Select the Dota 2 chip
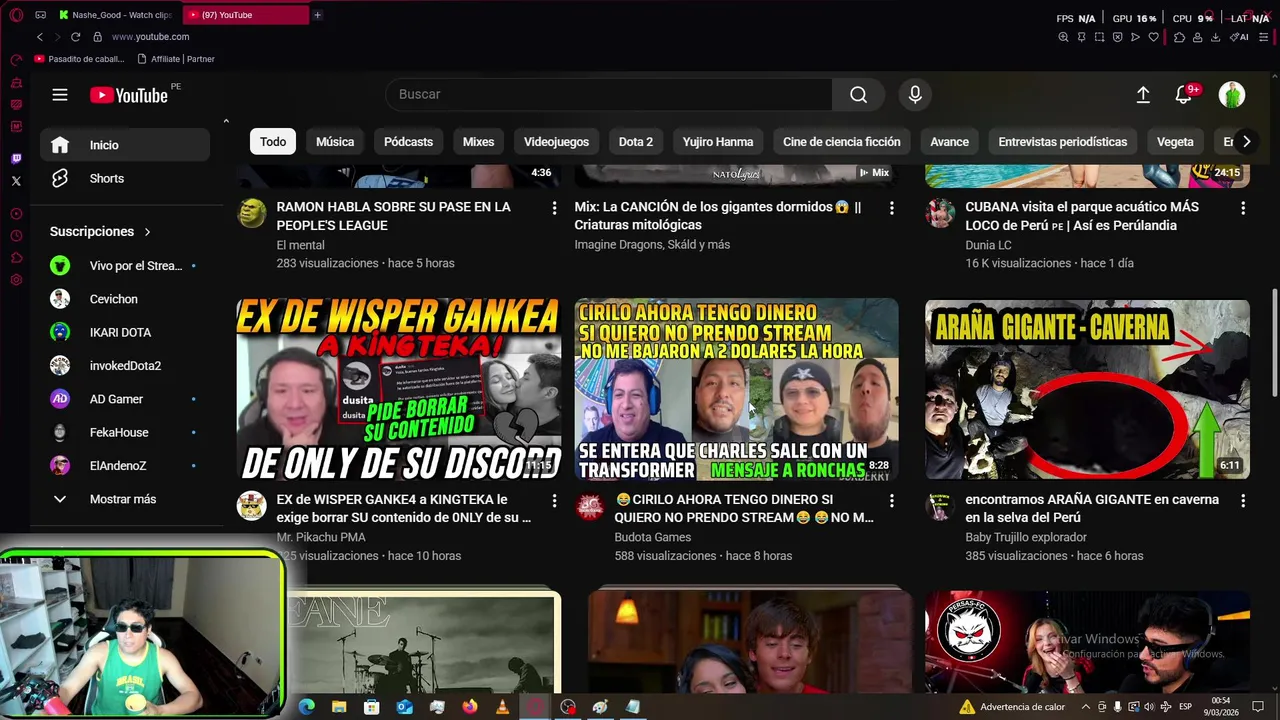Viewport: 1280px width, 720px height. [635, 142]
